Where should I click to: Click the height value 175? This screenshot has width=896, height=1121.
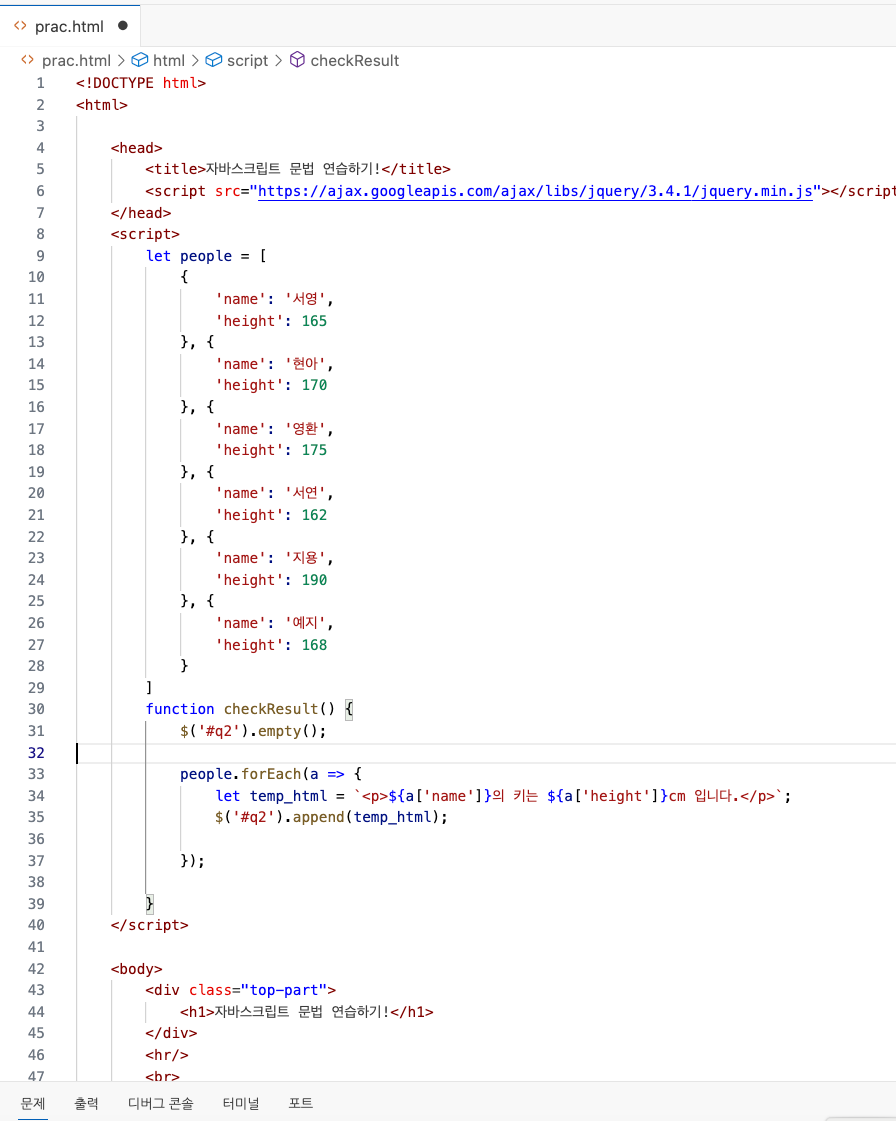314,450
